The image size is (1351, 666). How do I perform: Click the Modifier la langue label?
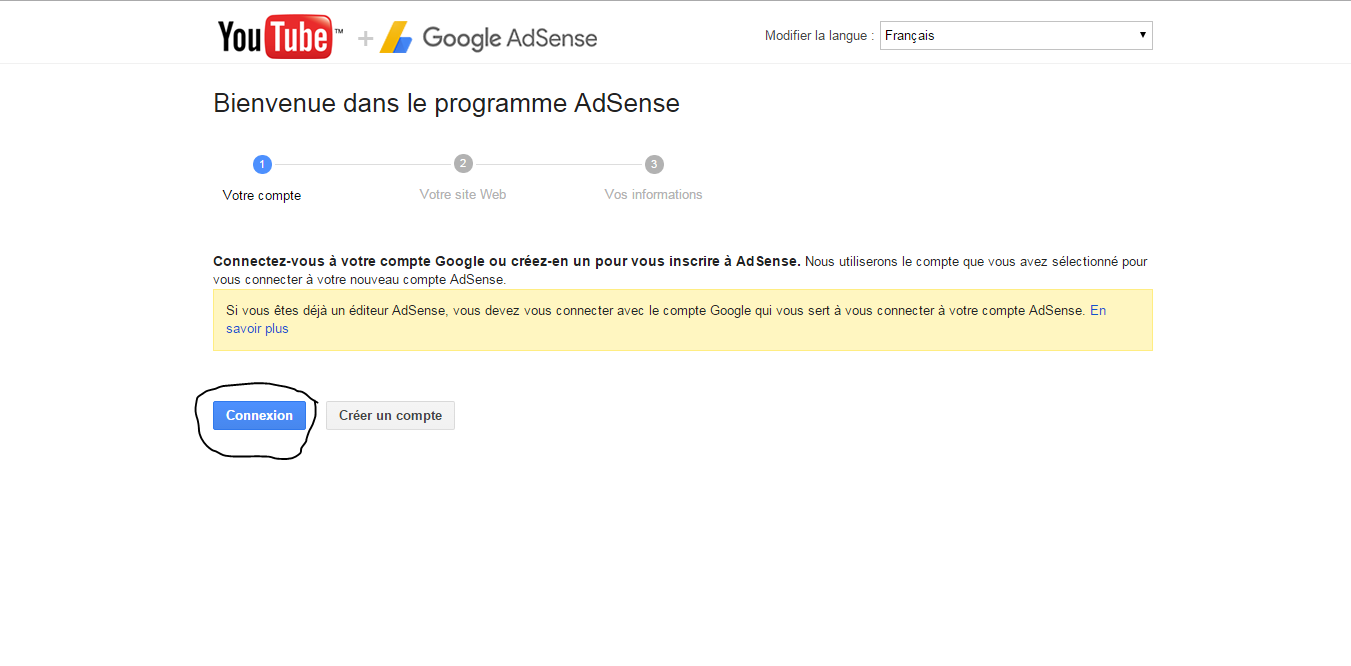coord(819,36)
